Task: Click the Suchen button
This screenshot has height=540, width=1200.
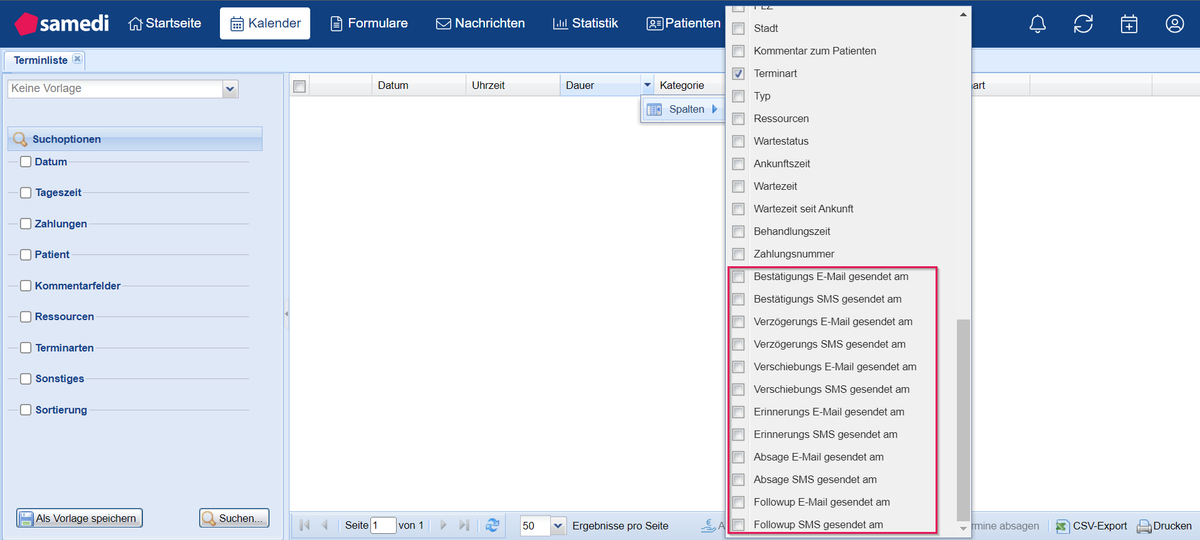Action: pos(234,518)
